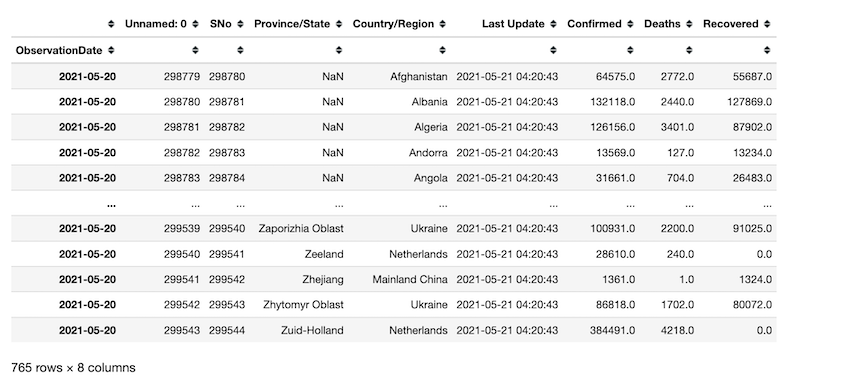The image size is (850, 385).
Task: Select confirmed value 384491.0
Action: [613, 330]
